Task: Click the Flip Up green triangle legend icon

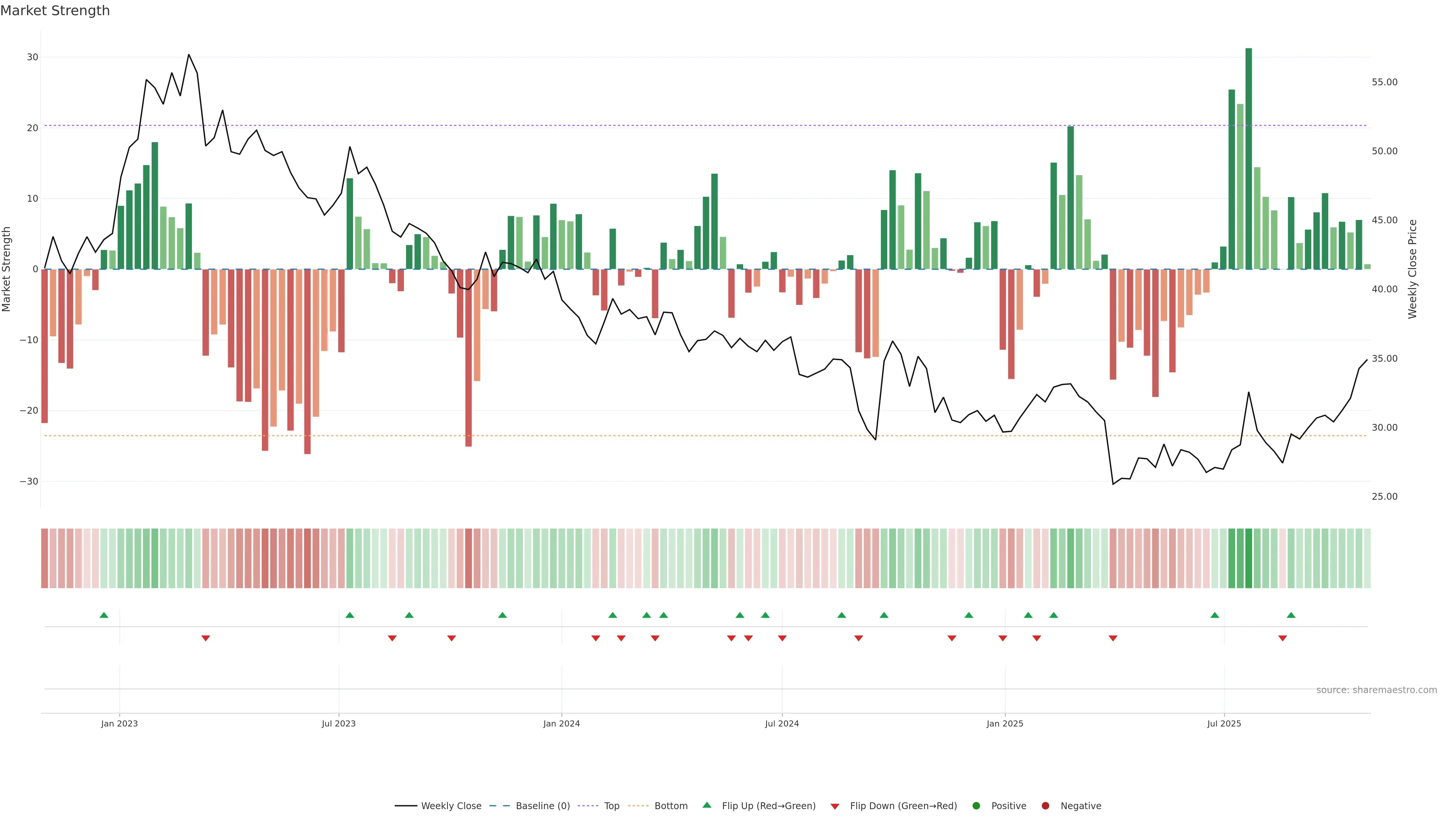Action: coord(706,805)
